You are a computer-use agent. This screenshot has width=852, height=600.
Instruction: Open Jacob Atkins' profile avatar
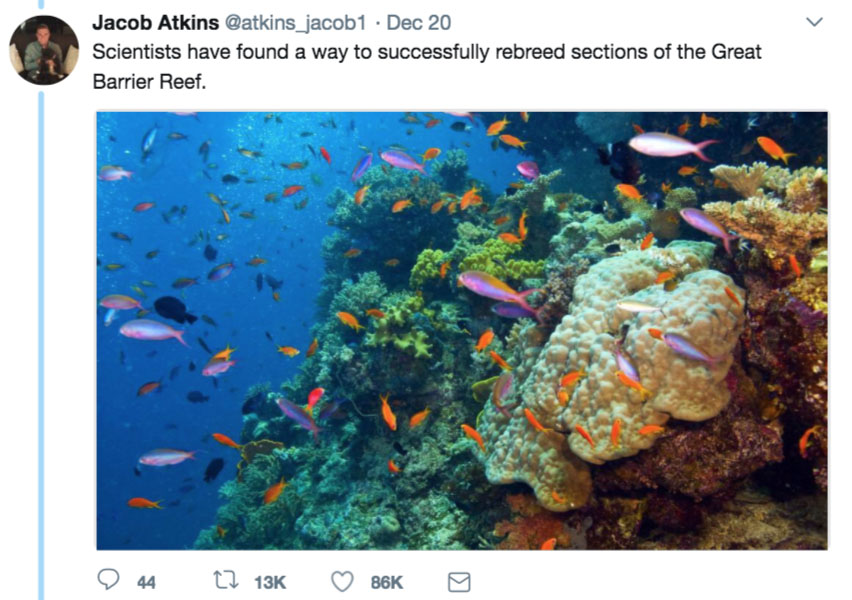point(44,50)
